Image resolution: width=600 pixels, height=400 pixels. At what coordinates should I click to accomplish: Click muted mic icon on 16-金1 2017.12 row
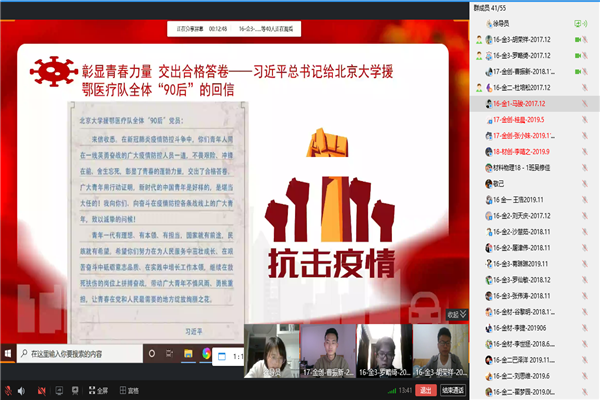585,104
